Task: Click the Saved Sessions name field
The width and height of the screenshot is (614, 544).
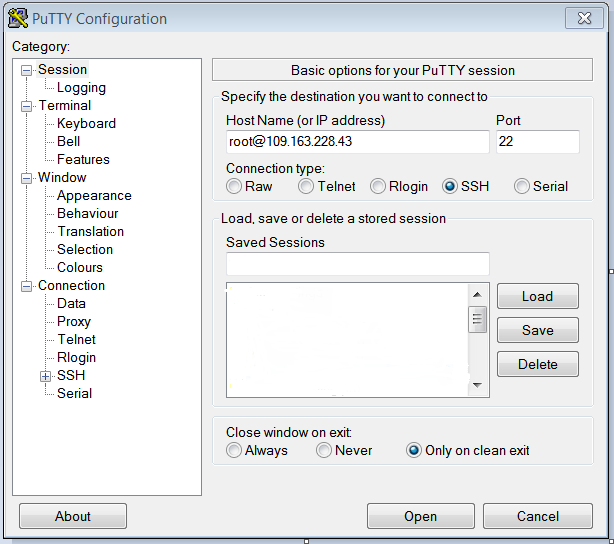Action: pos(358,264)
